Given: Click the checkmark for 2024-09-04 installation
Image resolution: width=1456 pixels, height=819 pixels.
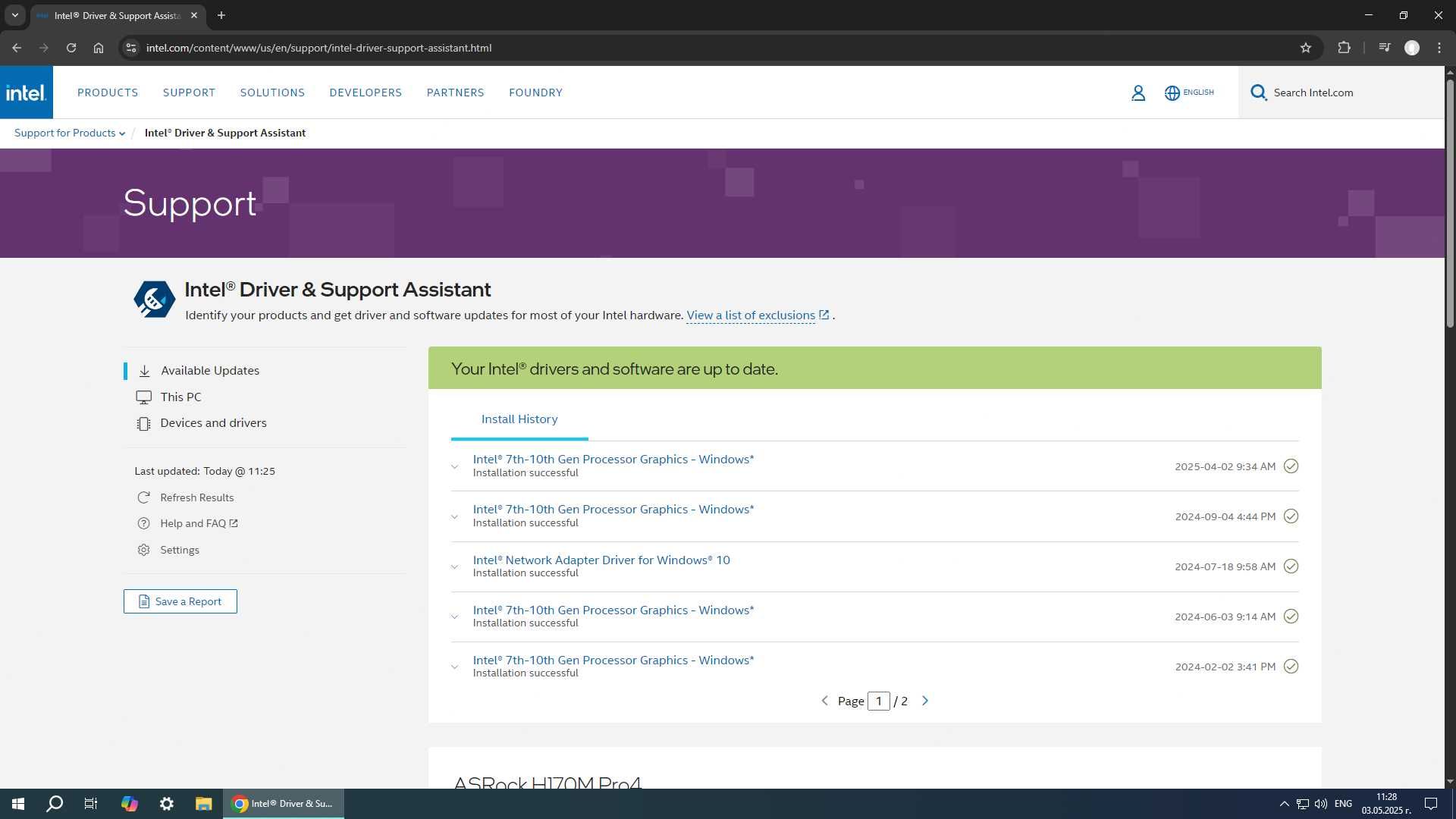Looking at the screenshot, I should coord(1291,516).
